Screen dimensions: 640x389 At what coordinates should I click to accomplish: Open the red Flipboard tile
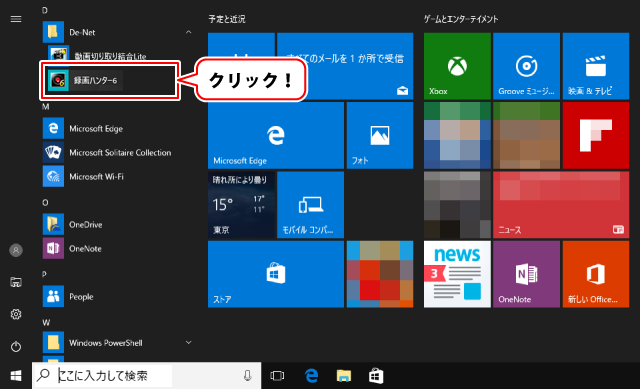tap(596, 136)
